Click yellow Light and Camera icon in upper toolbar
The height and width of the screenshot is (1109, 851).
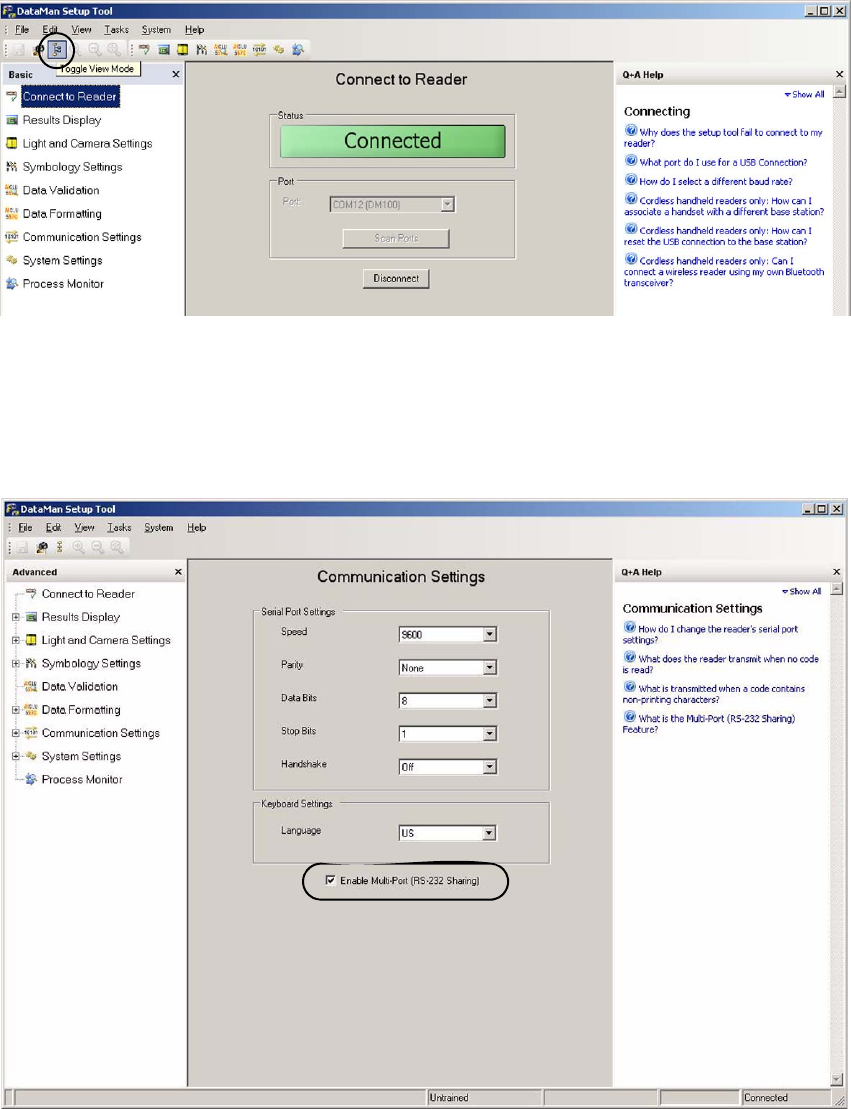pos(183,50)
